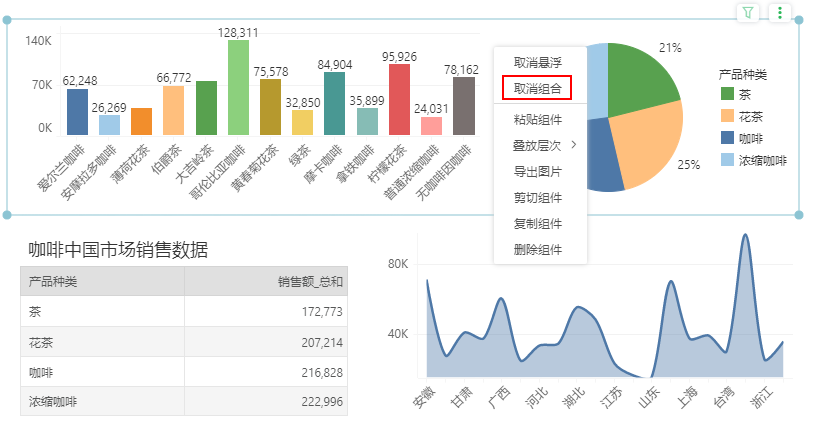Choose 取消组合 in the context menu
Screen dimensions: 814x432
[x=537, y=88]
